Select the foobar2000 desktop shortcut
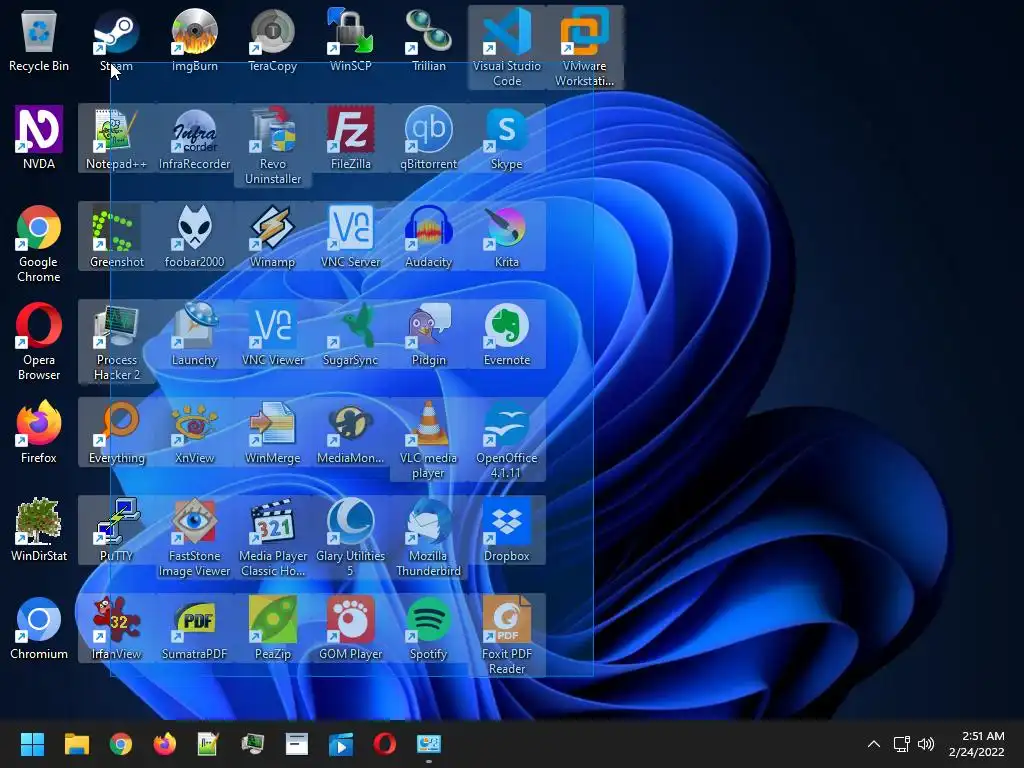 coord(195,236)
